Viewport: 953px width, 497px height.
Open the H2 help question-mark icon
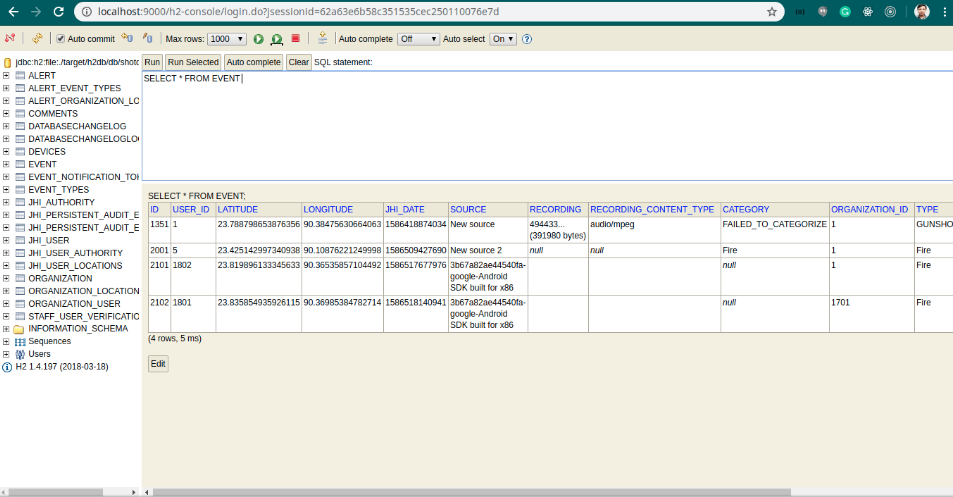click(527, 39)
